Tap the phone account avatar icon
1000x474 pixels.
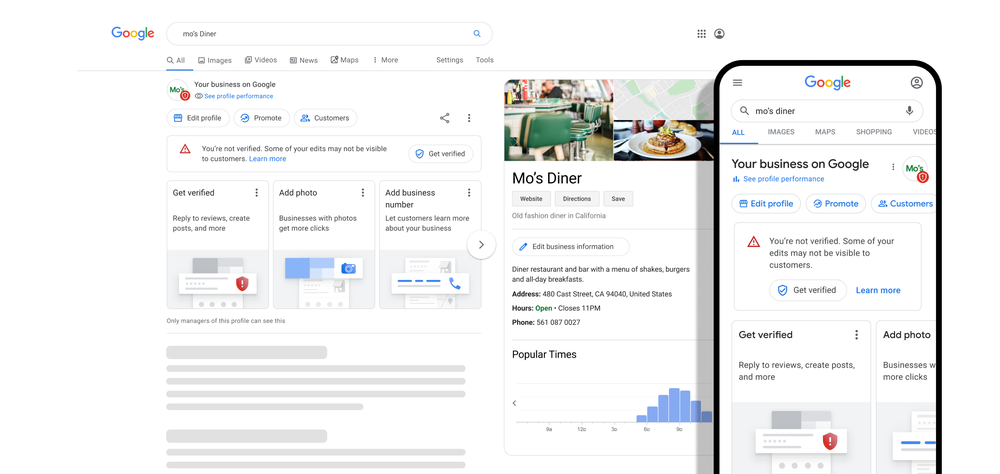[x=916, y=82]
